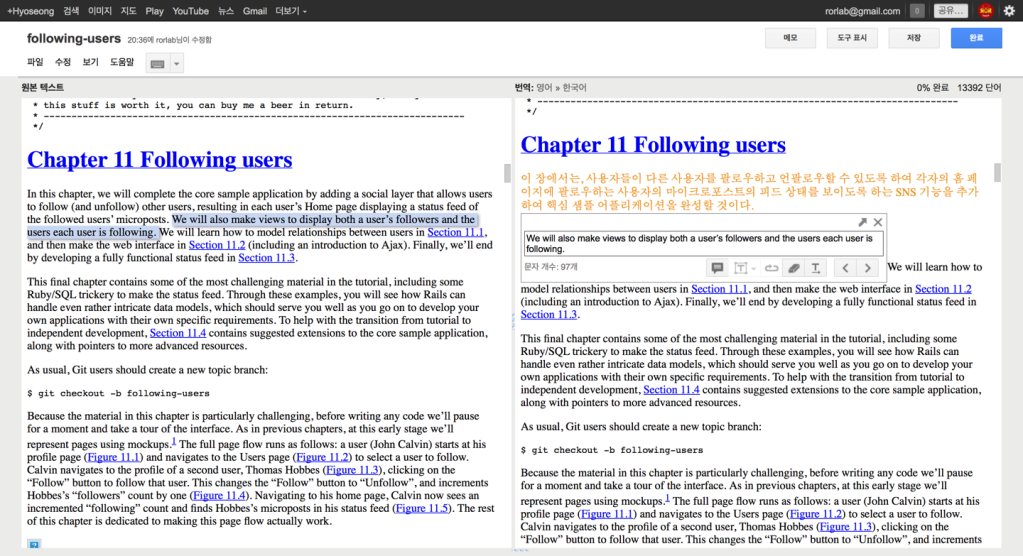
Task: Open settings gear in top bar
Action: click(1009, 11)
